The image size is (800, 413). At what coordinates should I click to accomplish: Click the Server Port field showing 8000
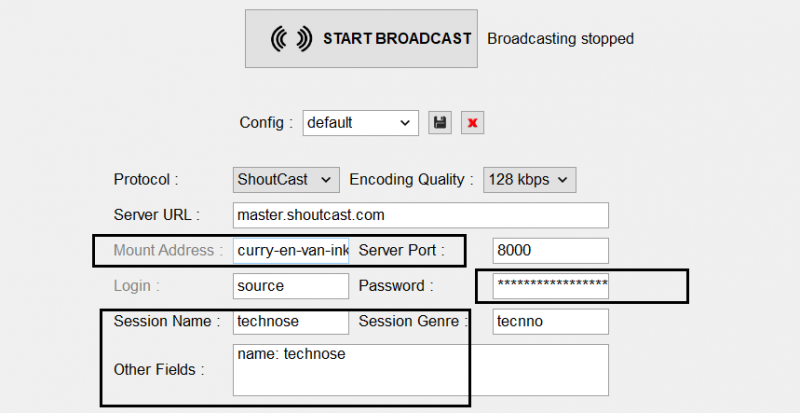(x=551, y=250)
